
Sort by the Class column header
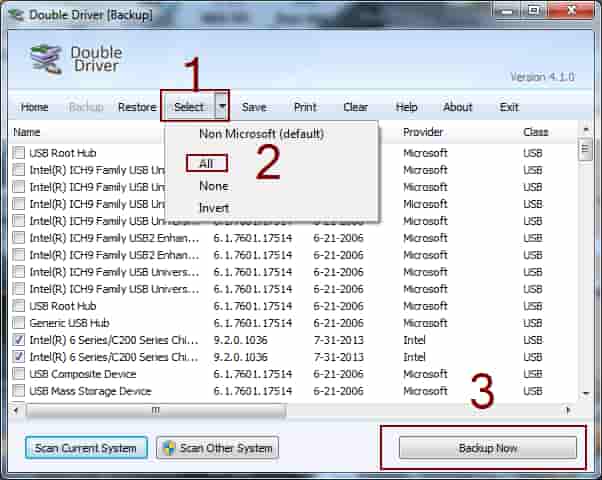(536, 132)
